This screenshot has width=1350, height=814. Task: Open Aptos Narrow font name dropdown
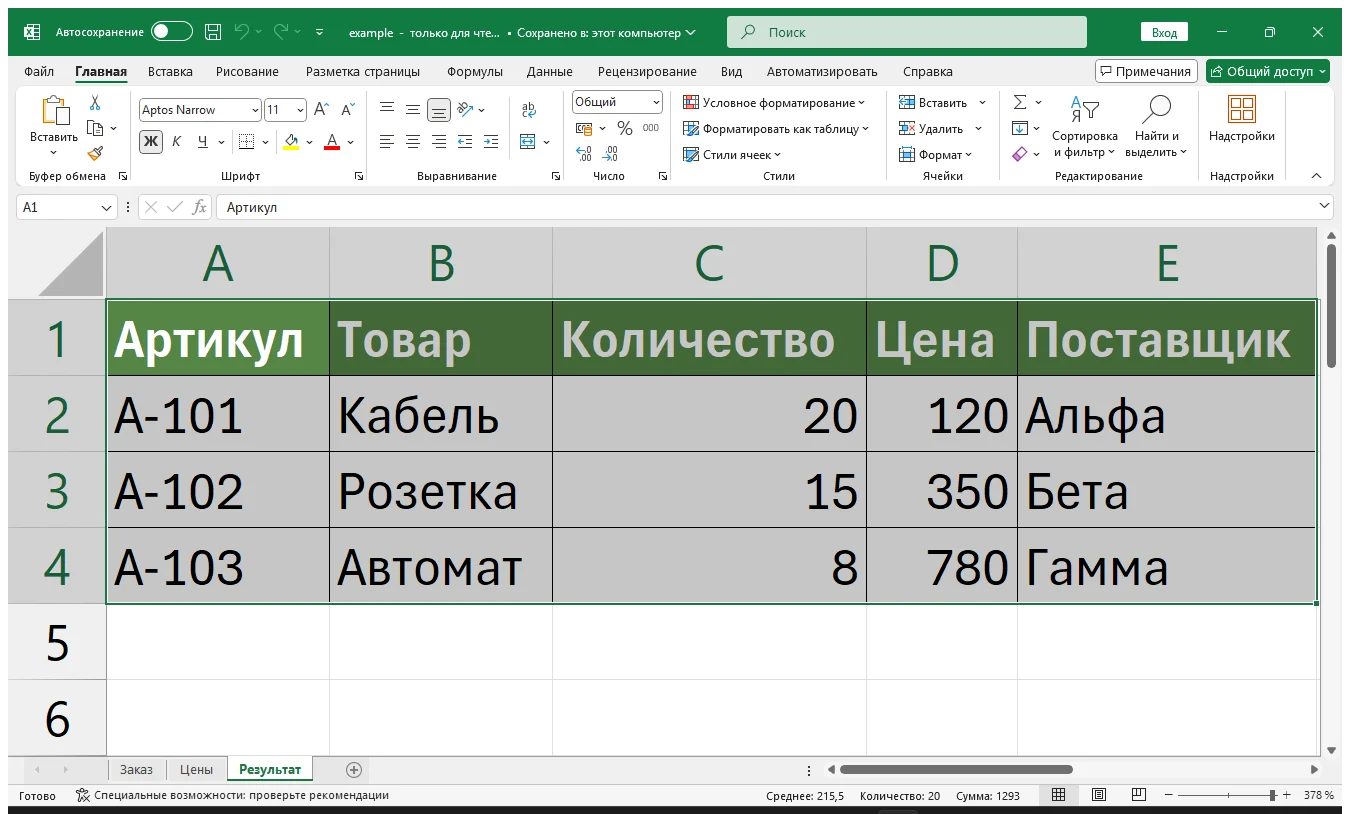coord(255,110)
